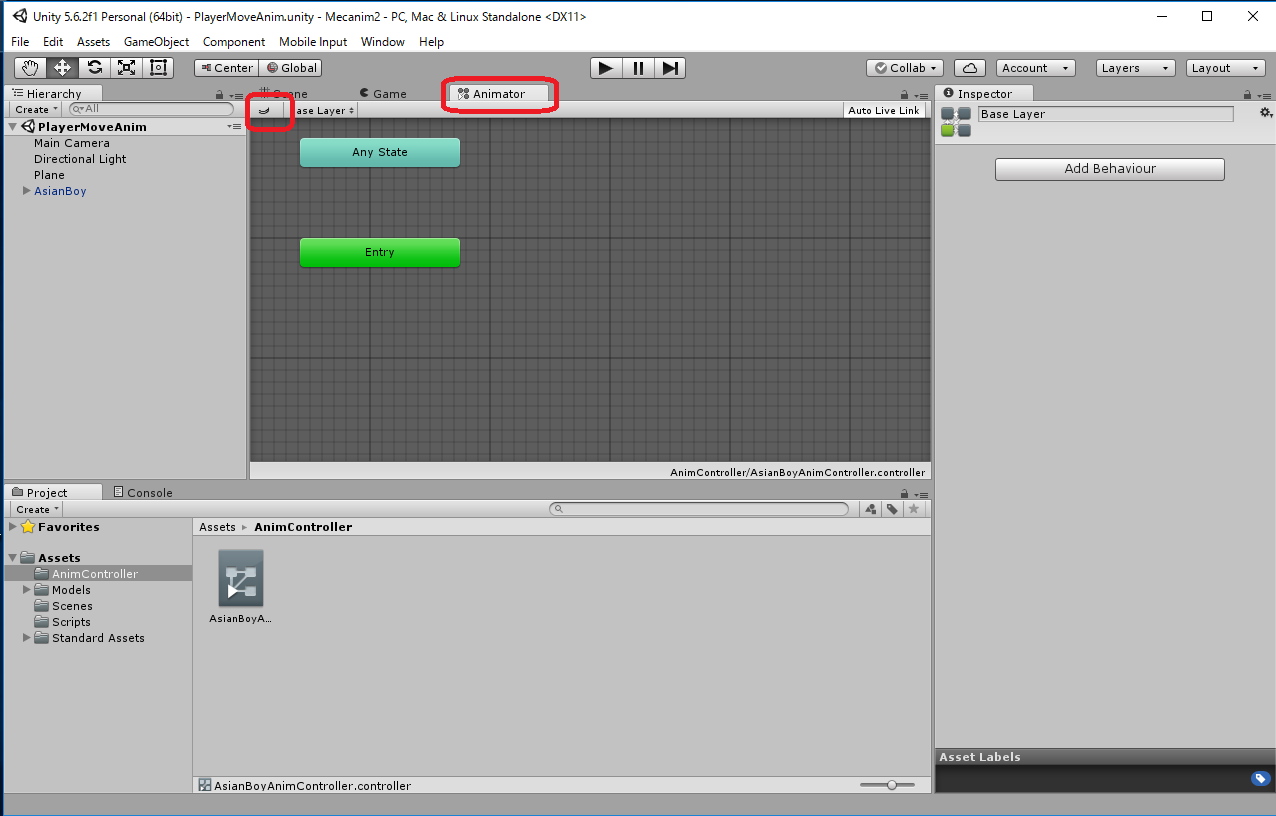Open the Layers dropdown

(x=1135, y=68)
